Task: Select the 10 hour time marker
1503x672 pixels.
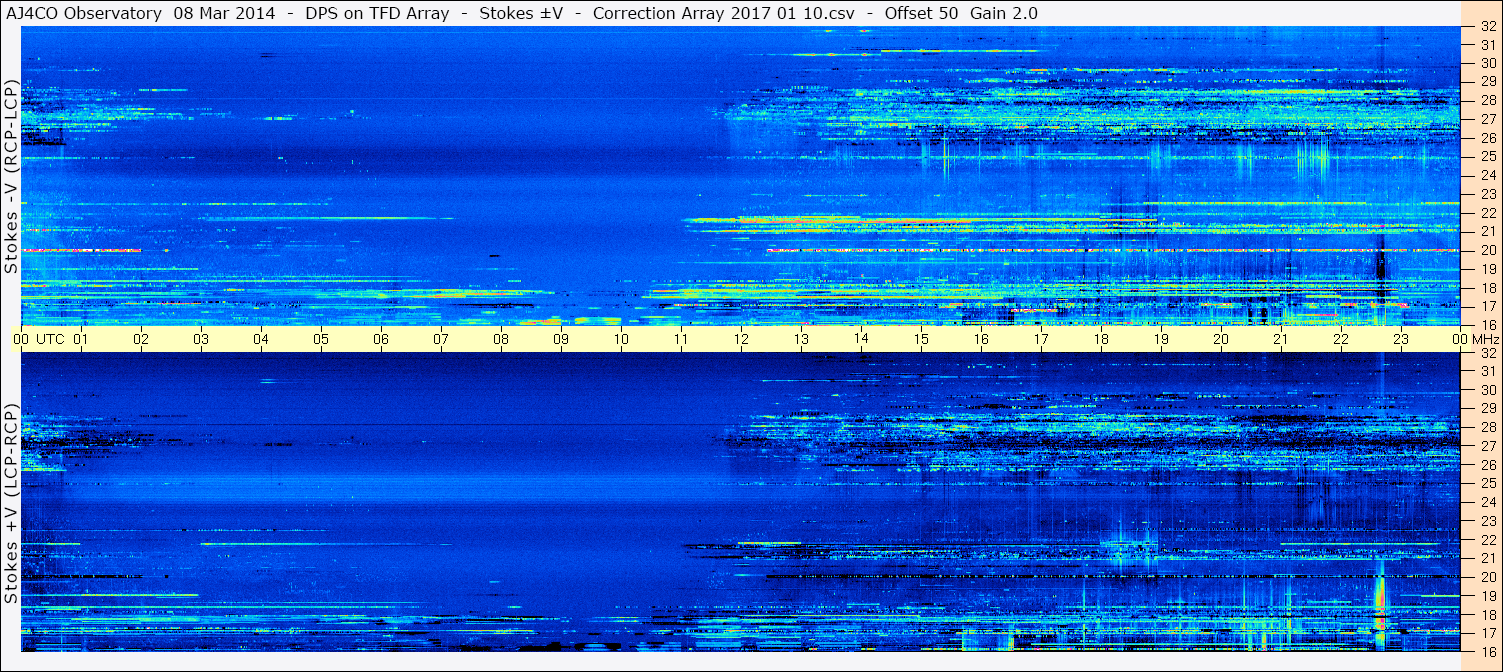Action: click(621, 339)
